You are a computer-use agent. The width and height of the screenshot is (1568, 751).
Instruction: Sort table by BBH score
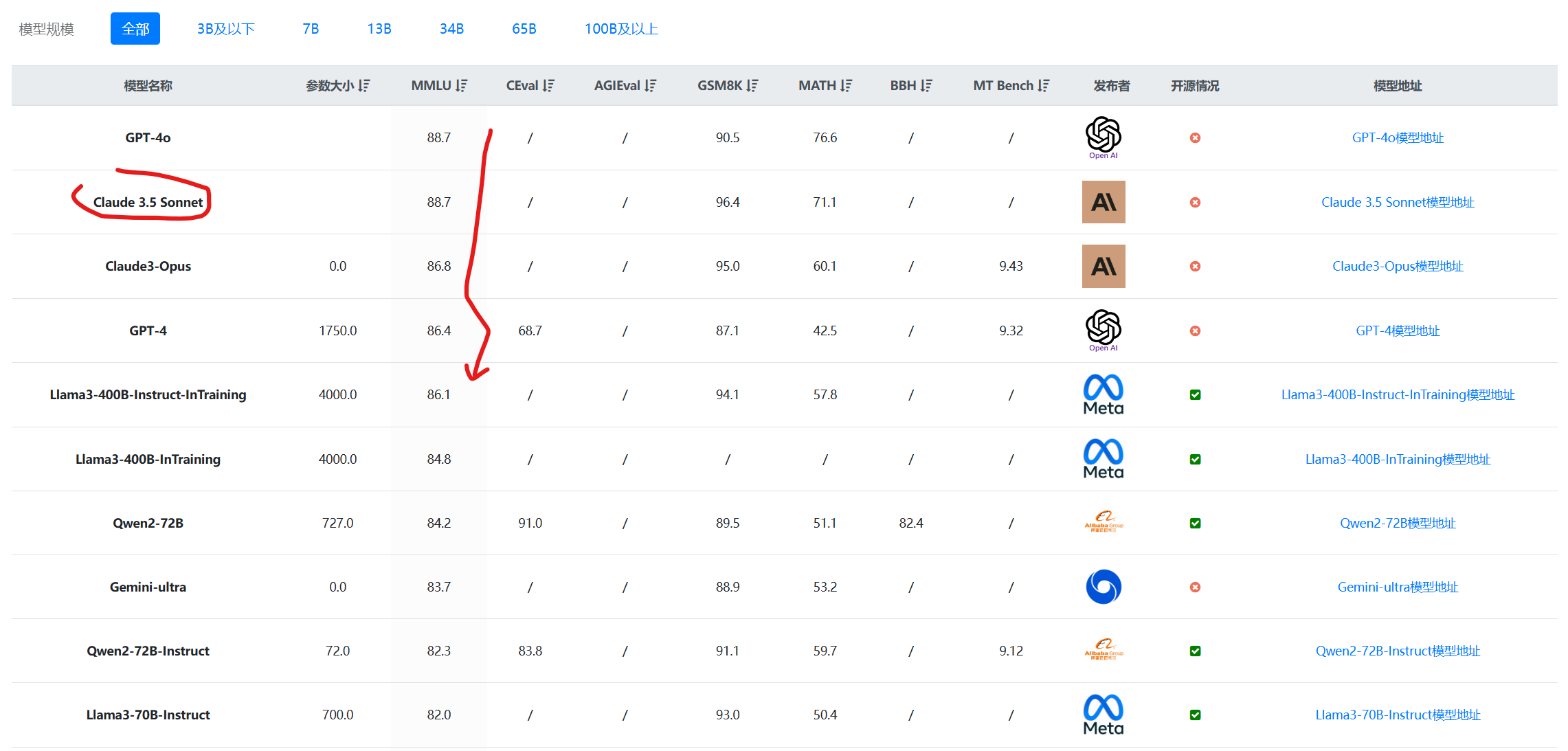926,85
